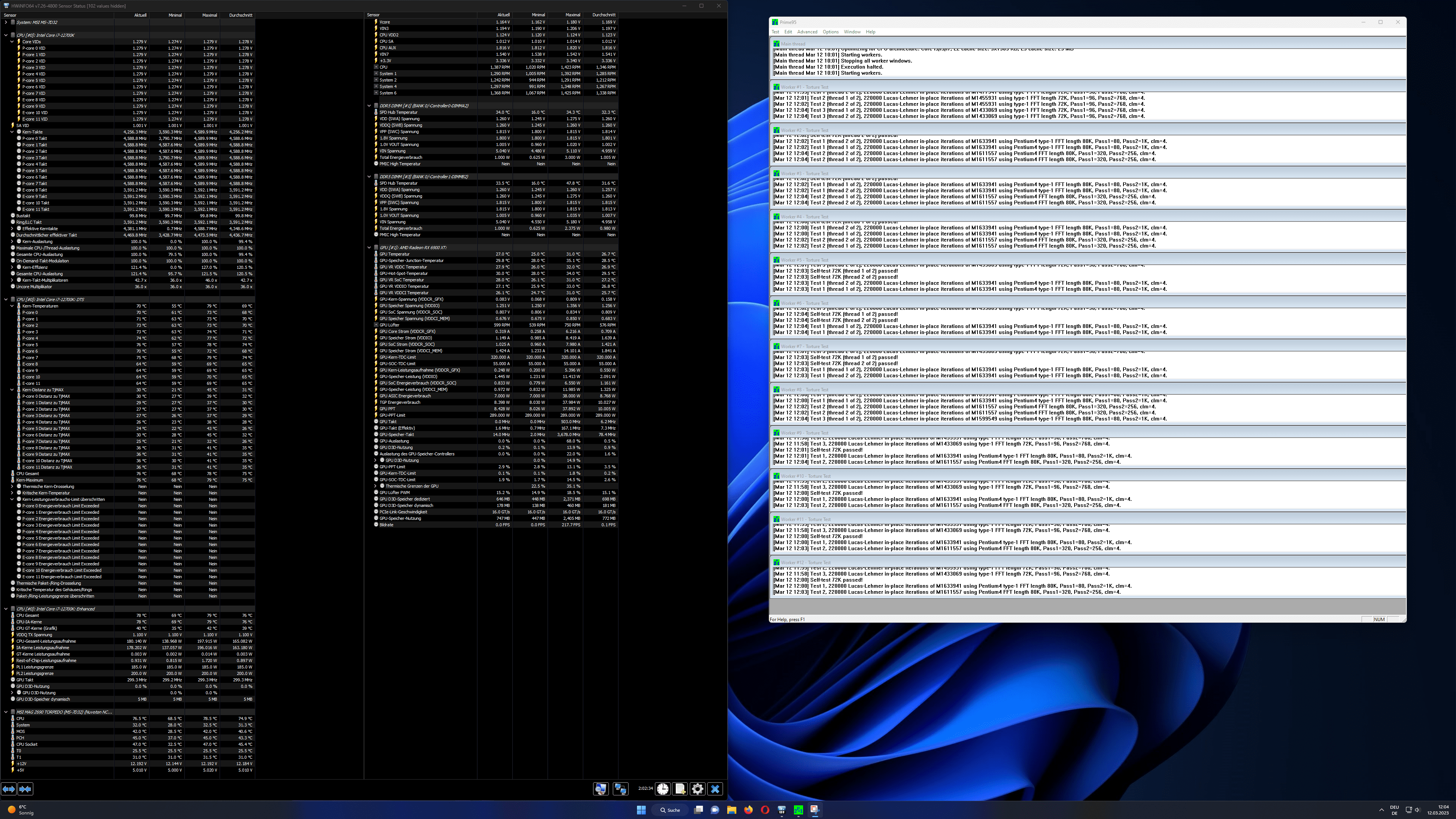Switch to HWiNFO via its taskbar icon
This screenshot has height=819, width=1456.
(782, 810)
